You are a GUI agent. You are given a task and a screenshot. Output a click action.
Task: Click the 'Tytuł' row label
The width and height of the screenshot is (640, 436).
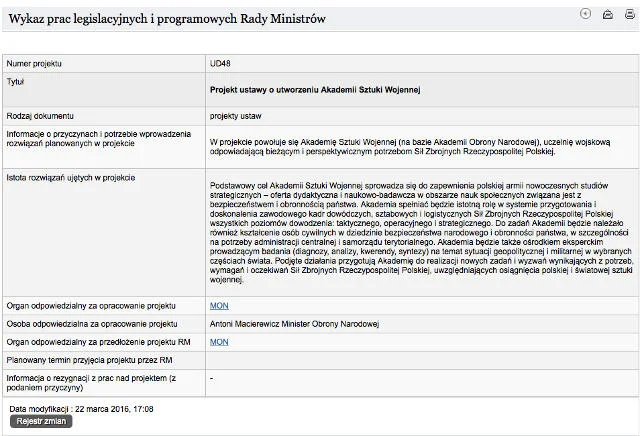15,82
